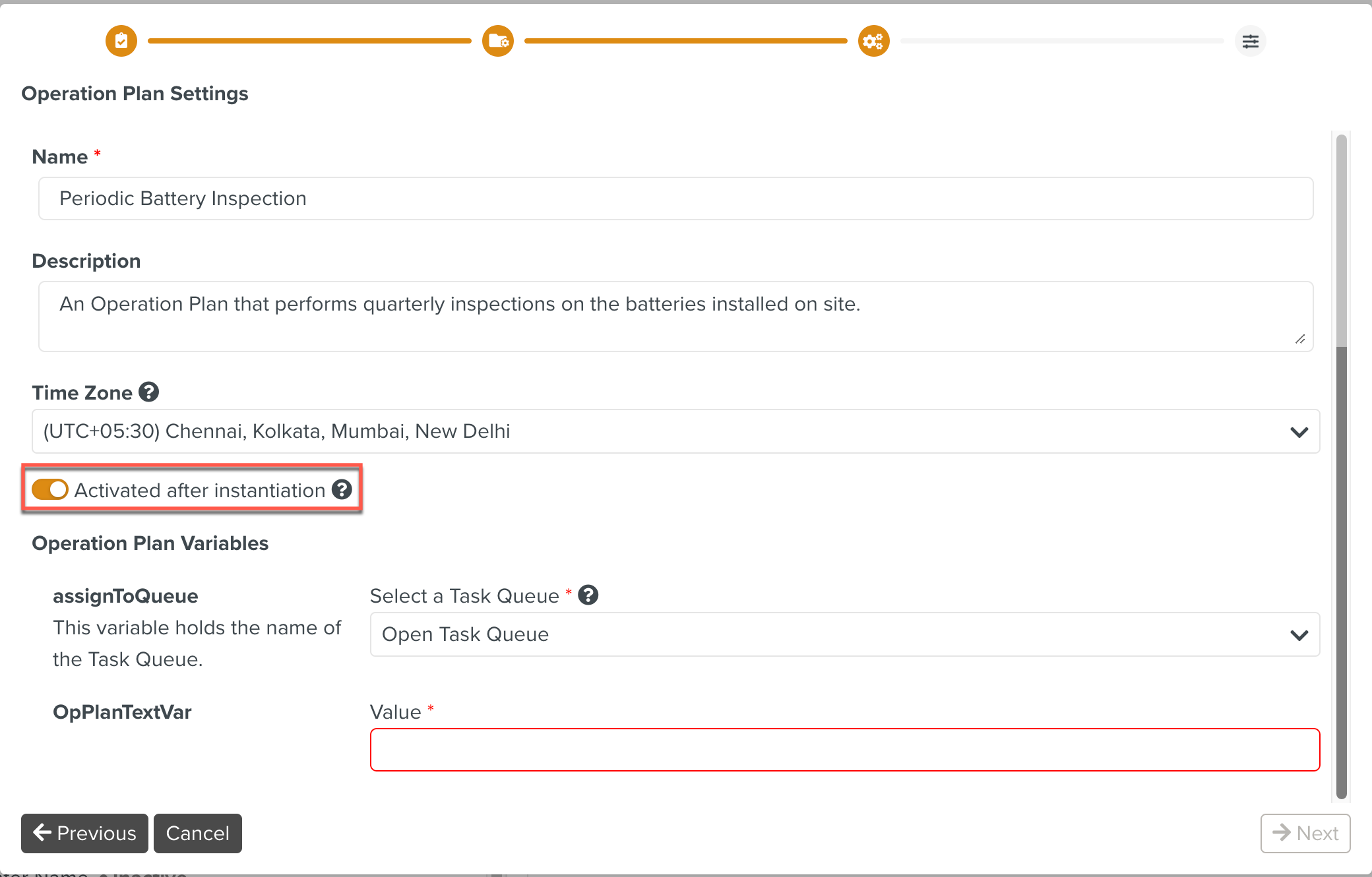Click the Previous button
1372x877 pixels.
click(x=84, y=833)
